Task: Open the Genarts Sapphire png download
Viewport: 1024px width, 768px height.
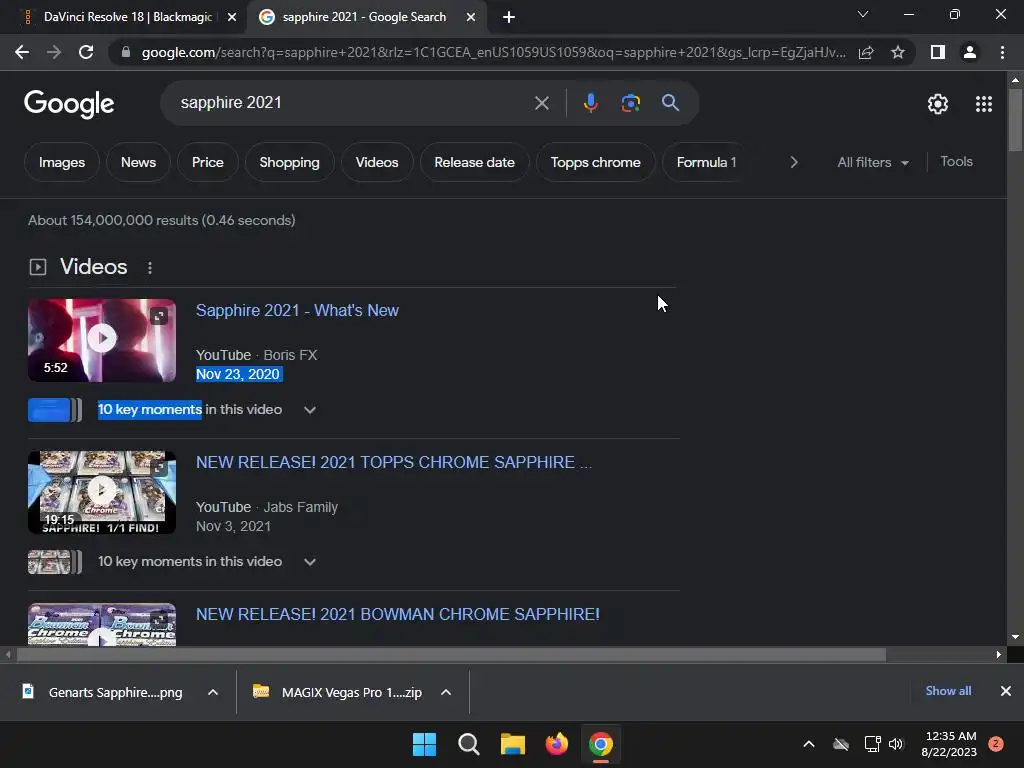Action: click(104, 692)
